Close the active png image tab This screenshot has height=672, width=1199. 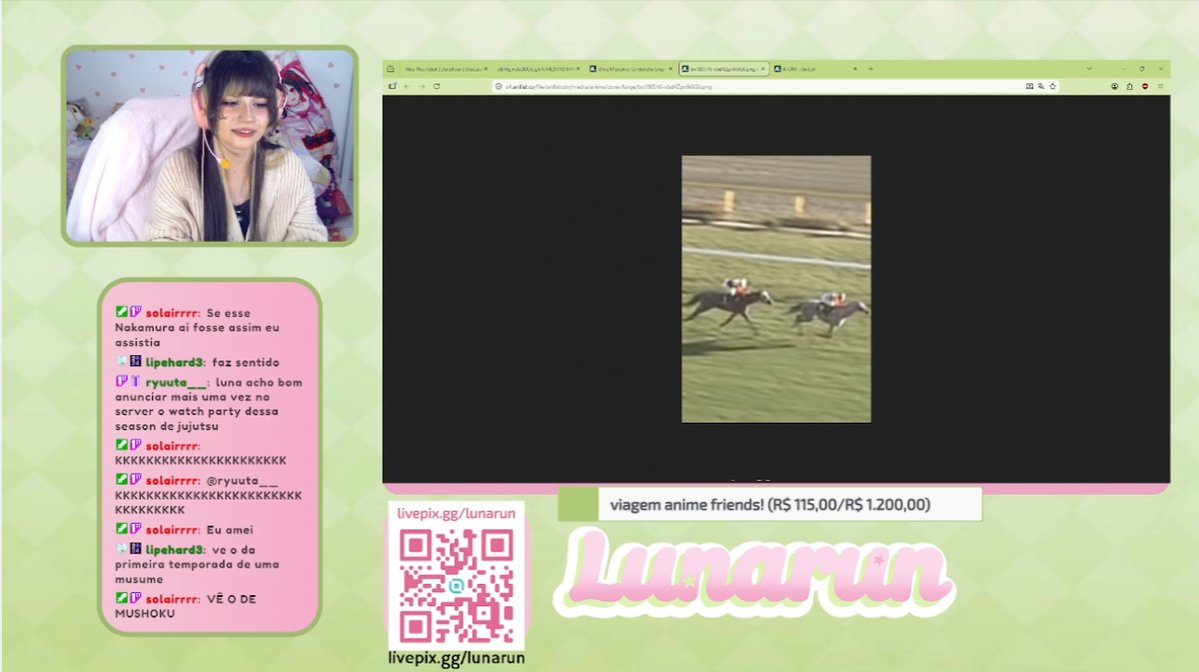pos(762,69)
